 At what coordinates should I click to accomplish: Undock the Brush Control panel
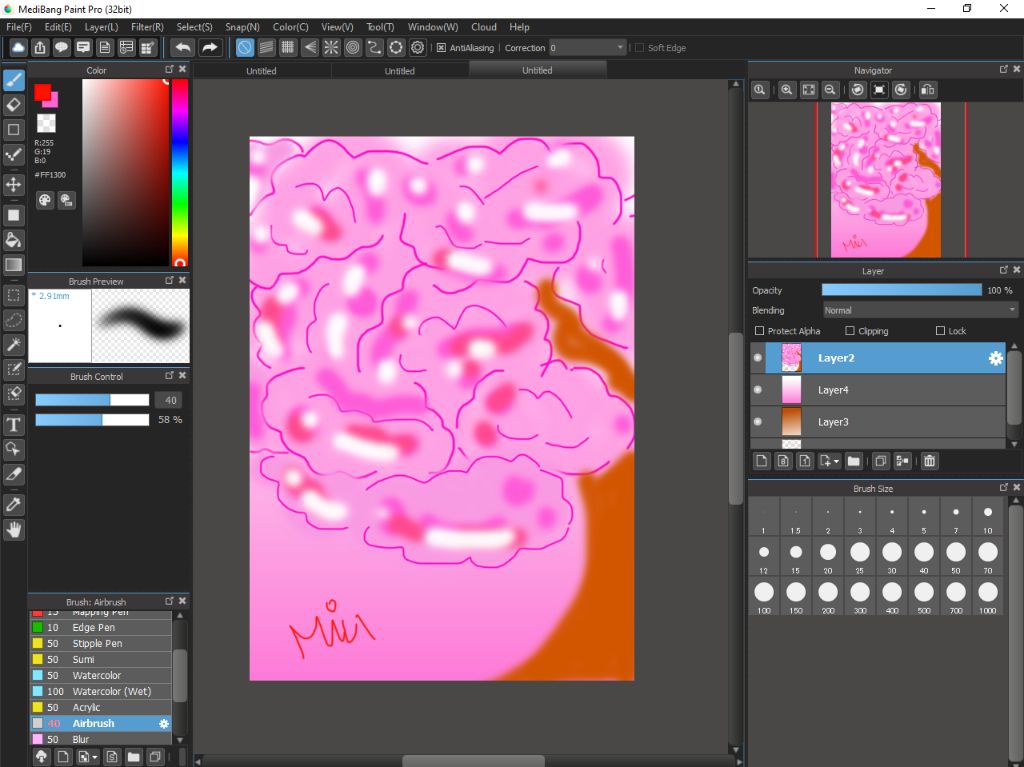[169, 376]
